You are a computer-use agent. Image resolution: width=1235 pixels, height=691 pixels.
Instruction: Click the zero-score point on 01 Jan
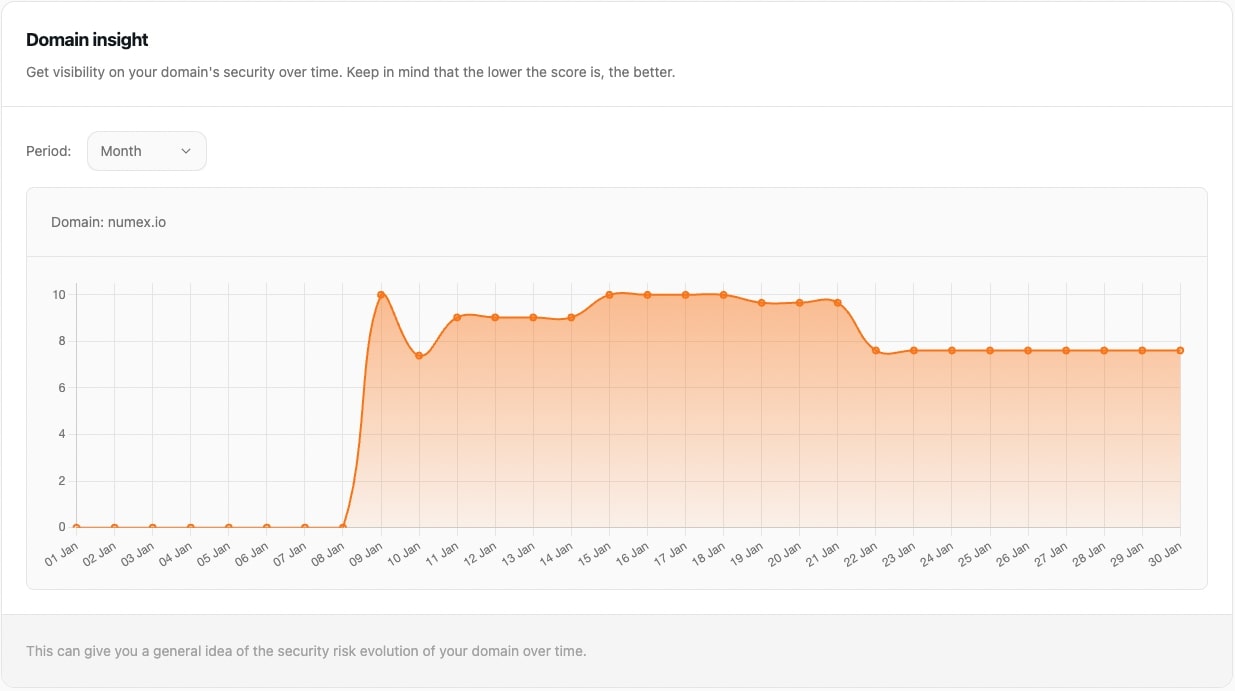(x=76, y=526)
